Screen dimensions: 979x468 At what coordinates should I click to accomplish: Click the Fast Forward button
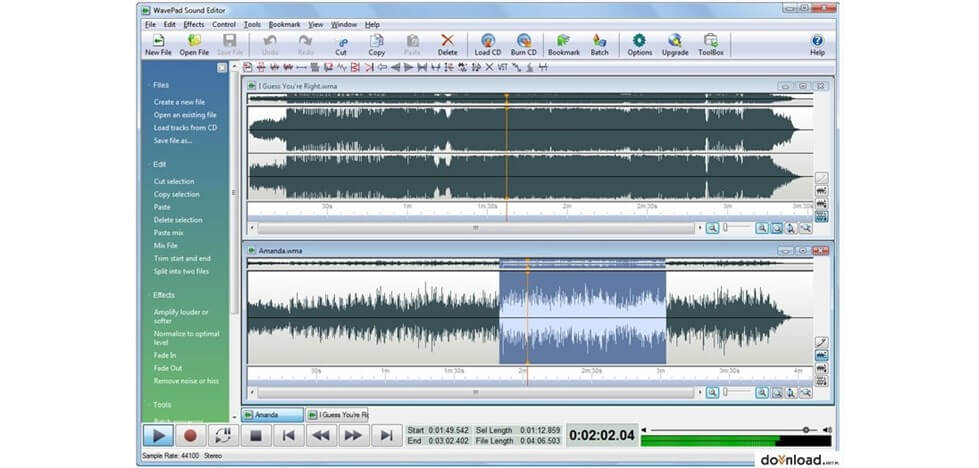tap(353, 435)
